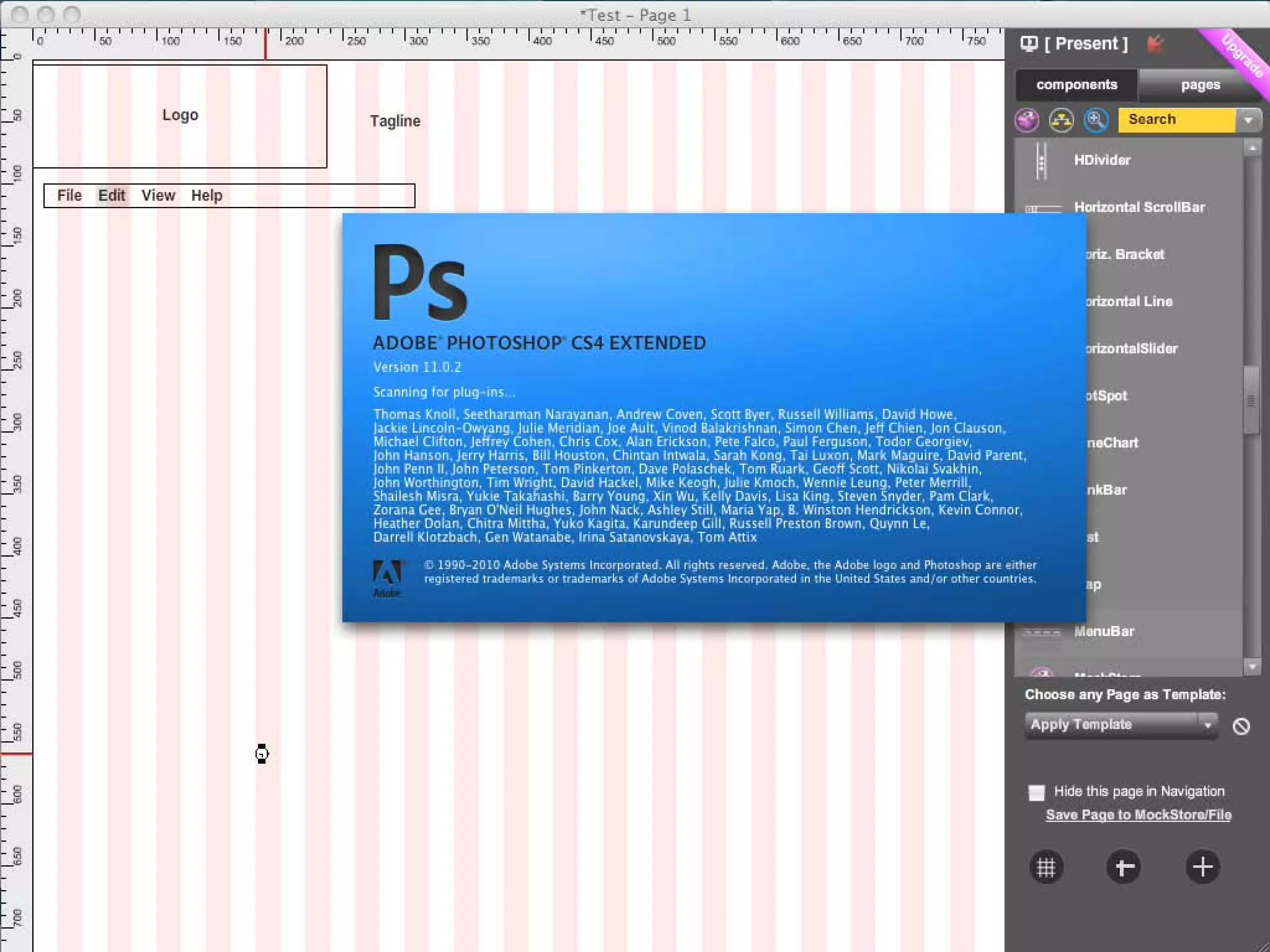The image size is (1270, 952).
Task: Click the middle guide alignment icon
Action: coord(1123,867)
